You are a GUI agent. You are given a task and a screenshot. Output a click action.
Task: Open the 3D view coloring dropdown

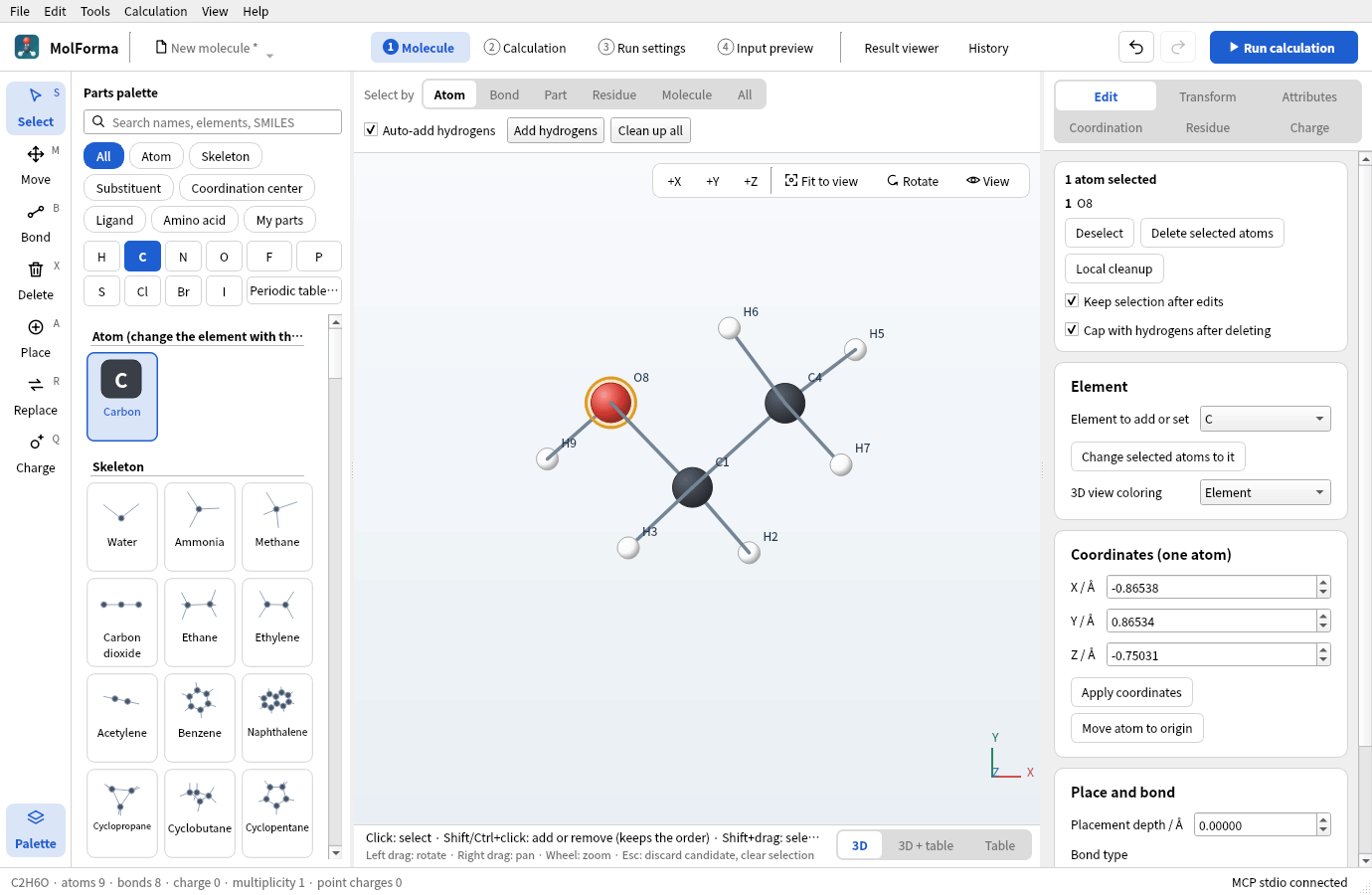(1266, 493)
